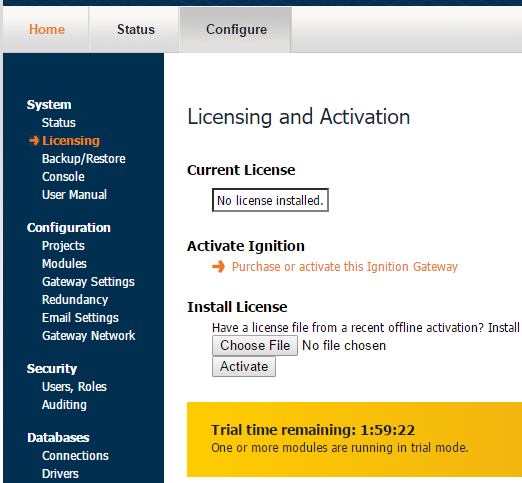Open database Connections
522x483 pixels.
[x=75, y=456]
